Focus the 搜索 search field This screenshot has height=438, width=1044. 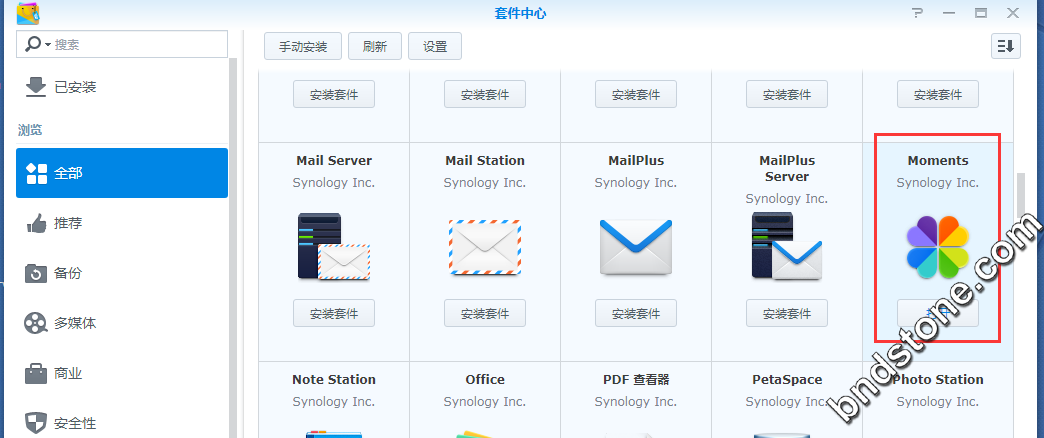coord(122,45)
